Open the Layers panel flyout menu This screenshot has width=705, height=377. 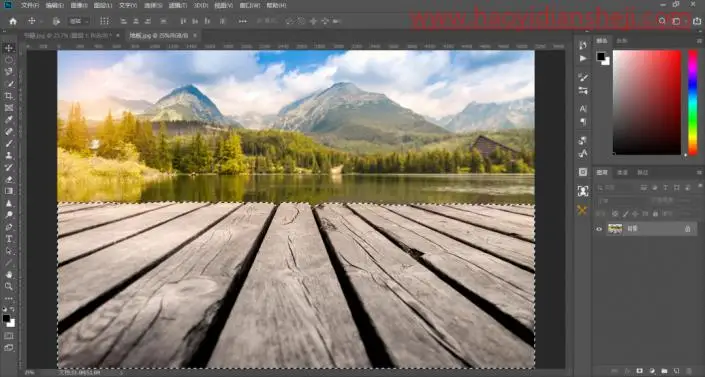pos(699,173)
